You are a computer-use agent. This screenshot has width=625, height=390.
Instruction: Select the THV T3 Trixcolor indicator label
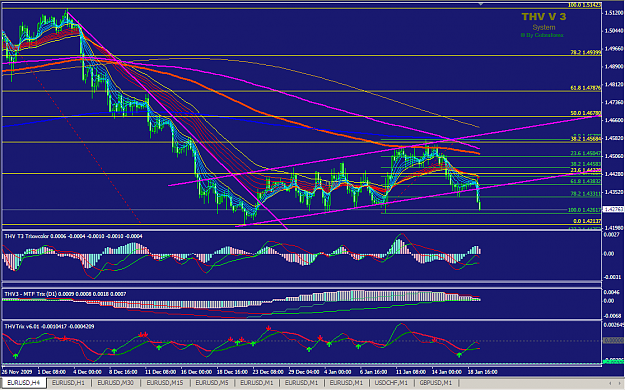coord(73,236)
